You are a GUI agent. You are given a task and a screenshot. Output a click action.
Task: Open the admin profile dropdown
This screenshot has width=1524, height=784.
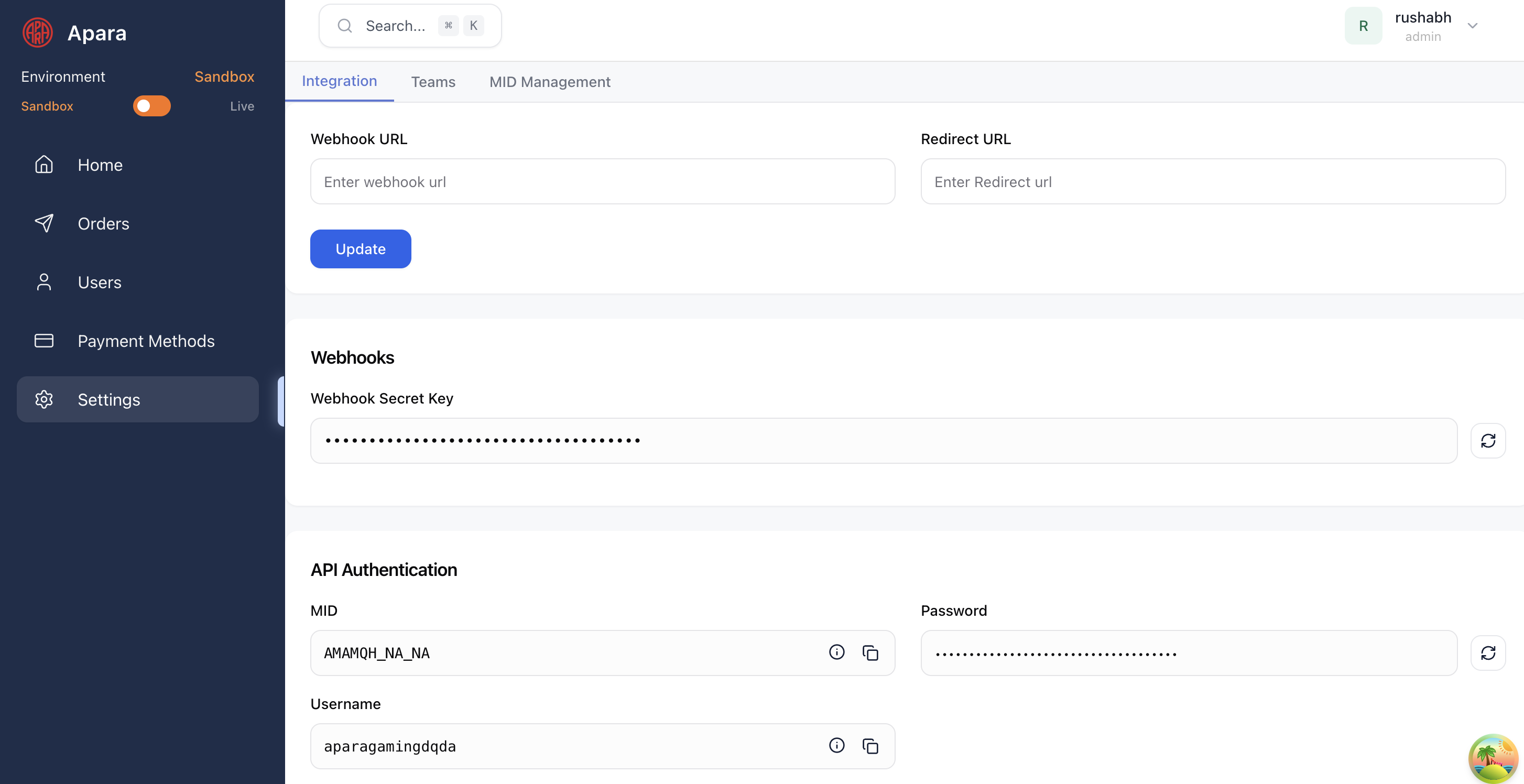click(x=1473, y=26)
